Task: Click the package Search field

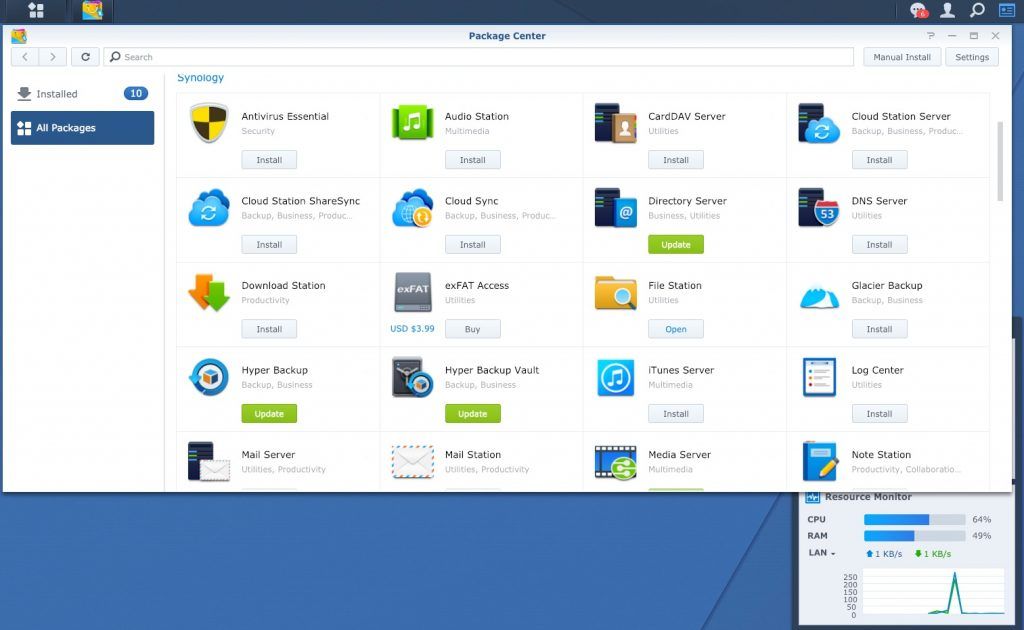Action: click(478, 57)
